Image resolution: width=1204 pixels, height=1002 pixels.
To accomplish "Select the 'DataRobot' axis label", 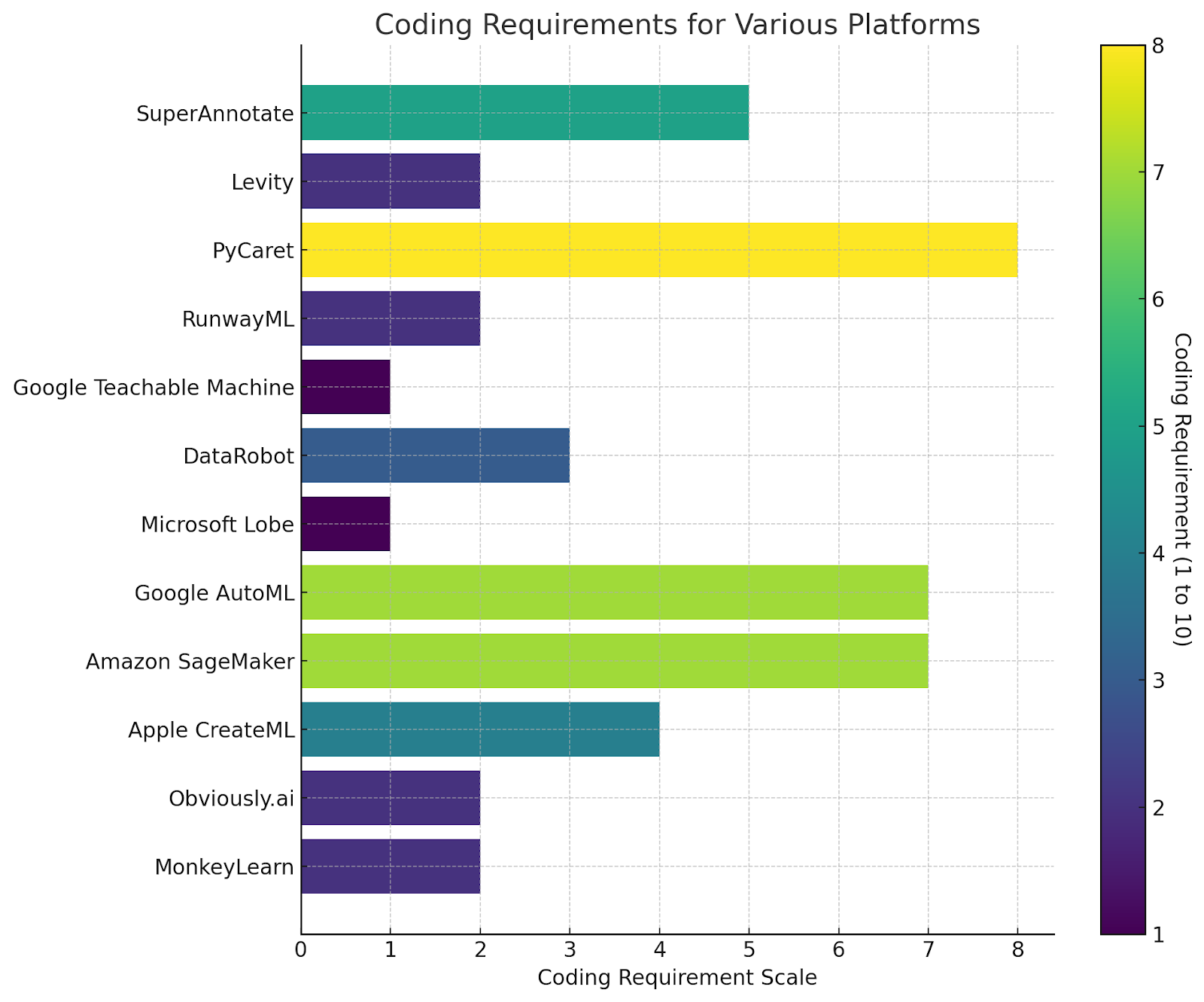I will pyautogui.click(x=239, y=456).
